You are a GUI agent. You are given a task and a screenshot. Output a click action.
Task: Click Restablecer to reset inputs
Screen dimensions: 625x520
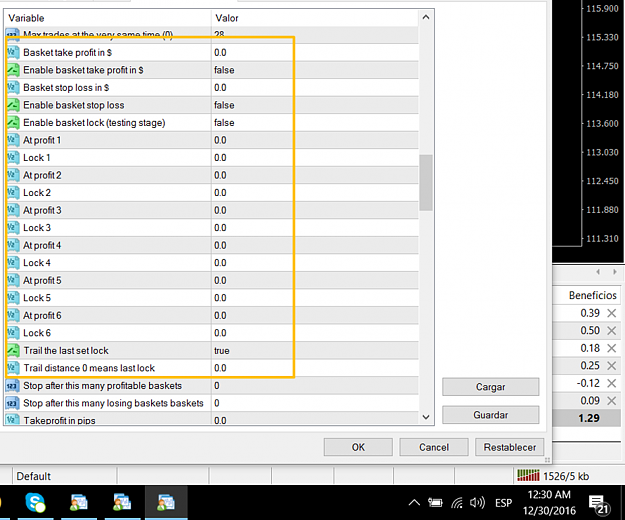(509, 447)
